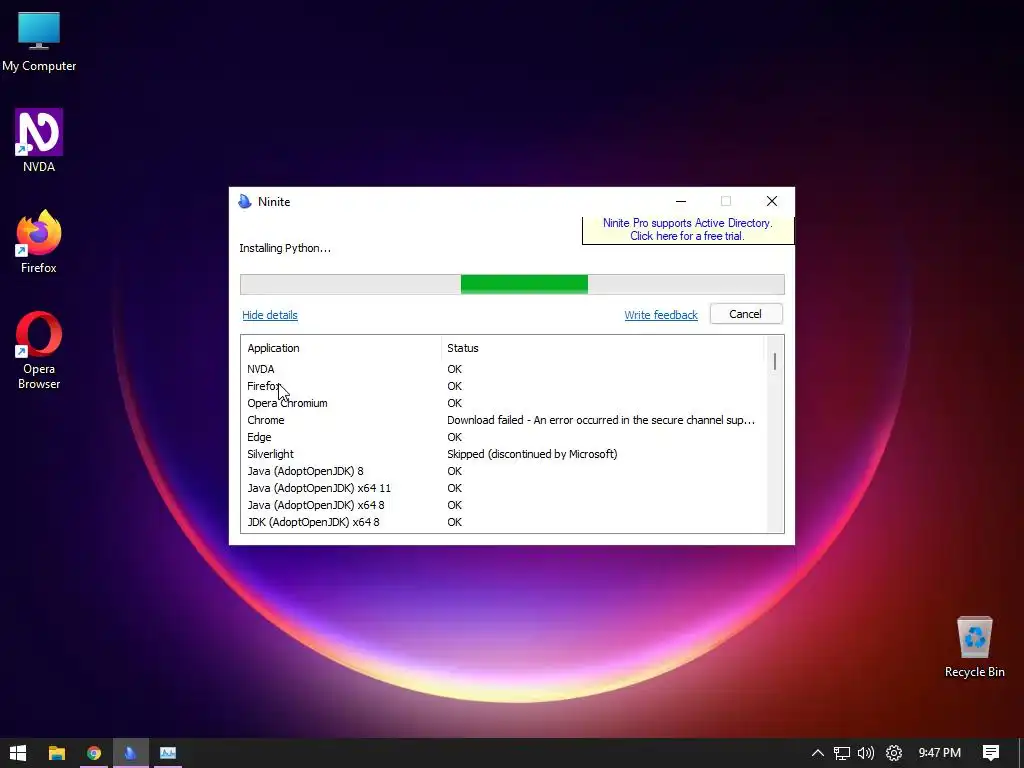This screenshot has width=1024, height=768.
Task: Click the Chrome Download failed status
Action: click(601, 420)
